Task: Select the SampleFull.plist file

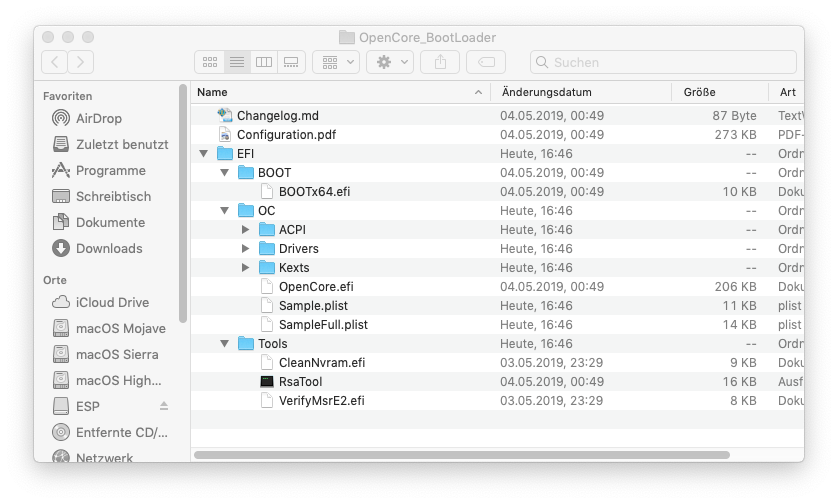Action: tap(498, 324)
